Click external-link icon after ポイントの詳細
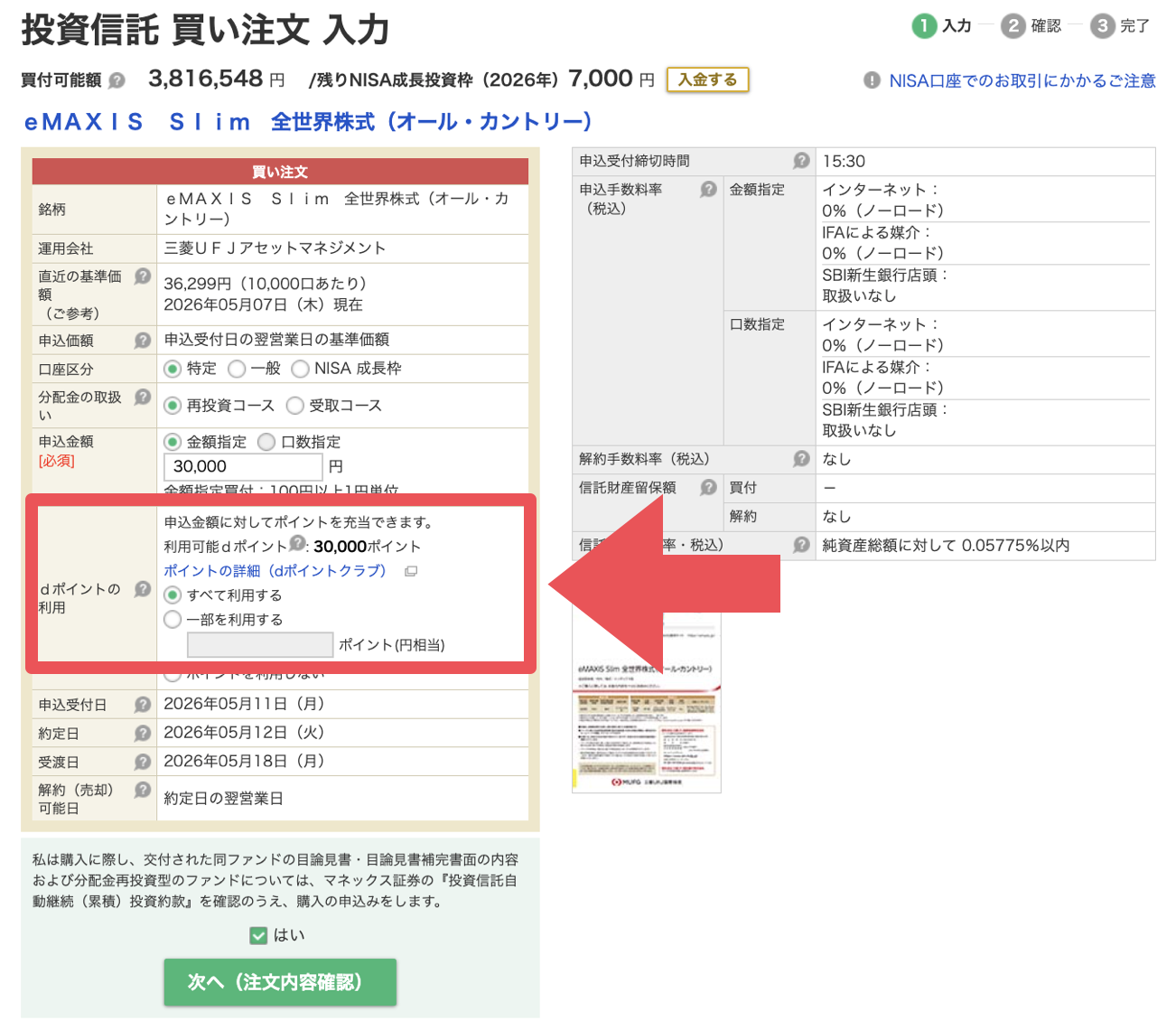The width and height of the screenshot is (1176, 1030). [411, 572]
